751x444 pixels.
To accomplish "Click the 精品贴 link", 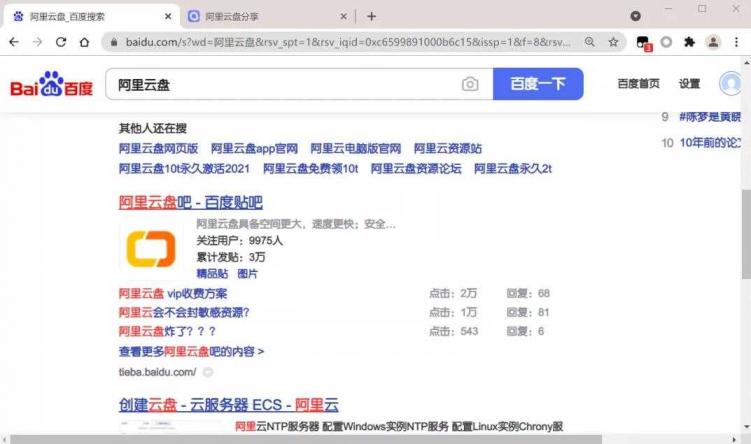I will pos(212,273).
